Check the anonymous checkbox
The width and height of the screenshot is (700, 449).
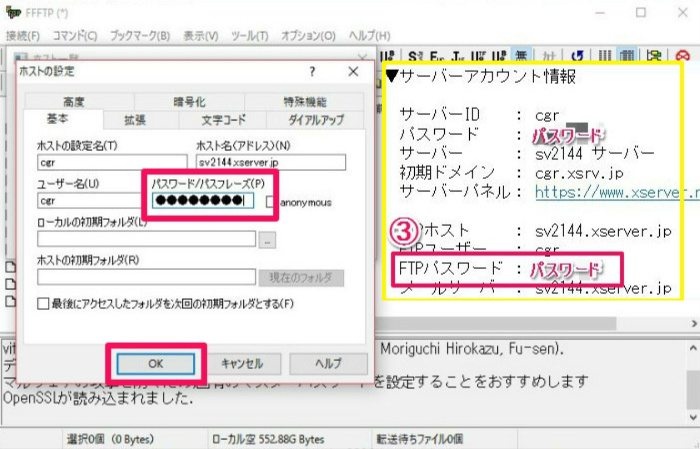270,202
